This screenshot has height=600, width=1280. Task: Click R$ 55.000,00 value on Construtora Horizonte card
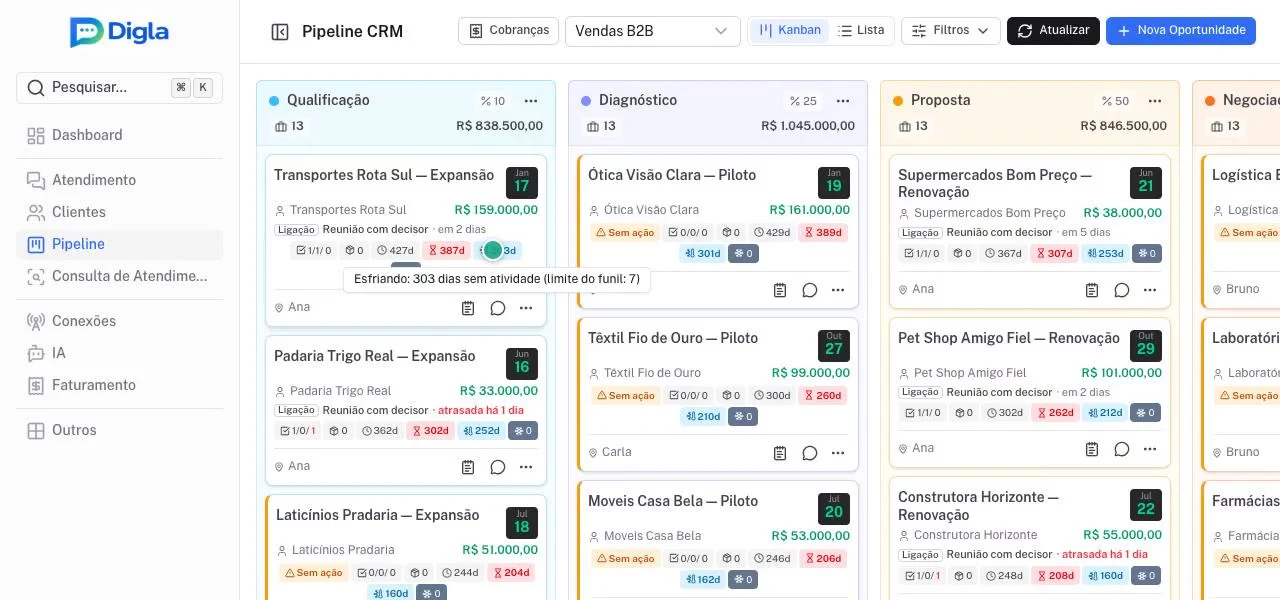(x=1122, y=535)
